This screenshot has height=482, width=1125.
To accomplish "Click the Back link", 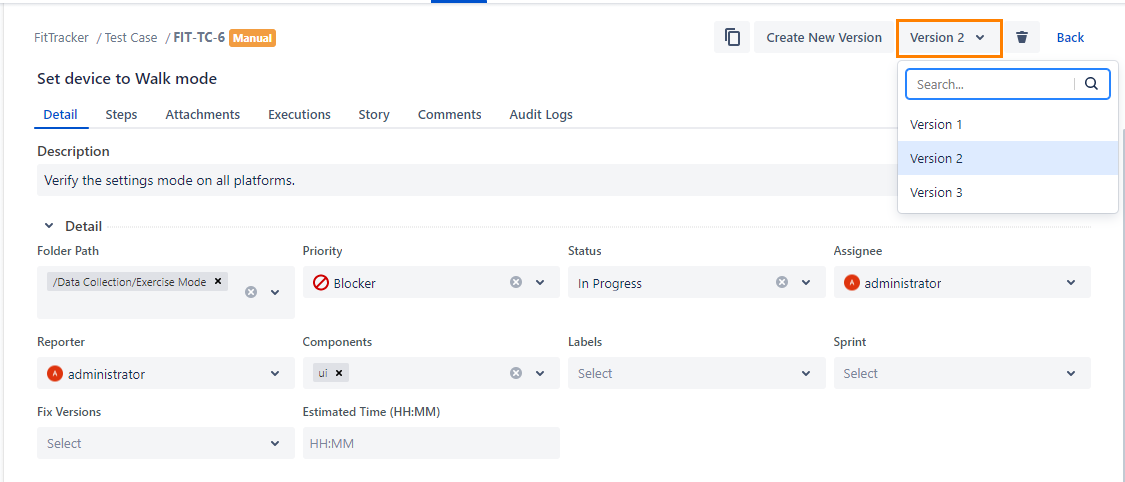I will click(1070, 37).
